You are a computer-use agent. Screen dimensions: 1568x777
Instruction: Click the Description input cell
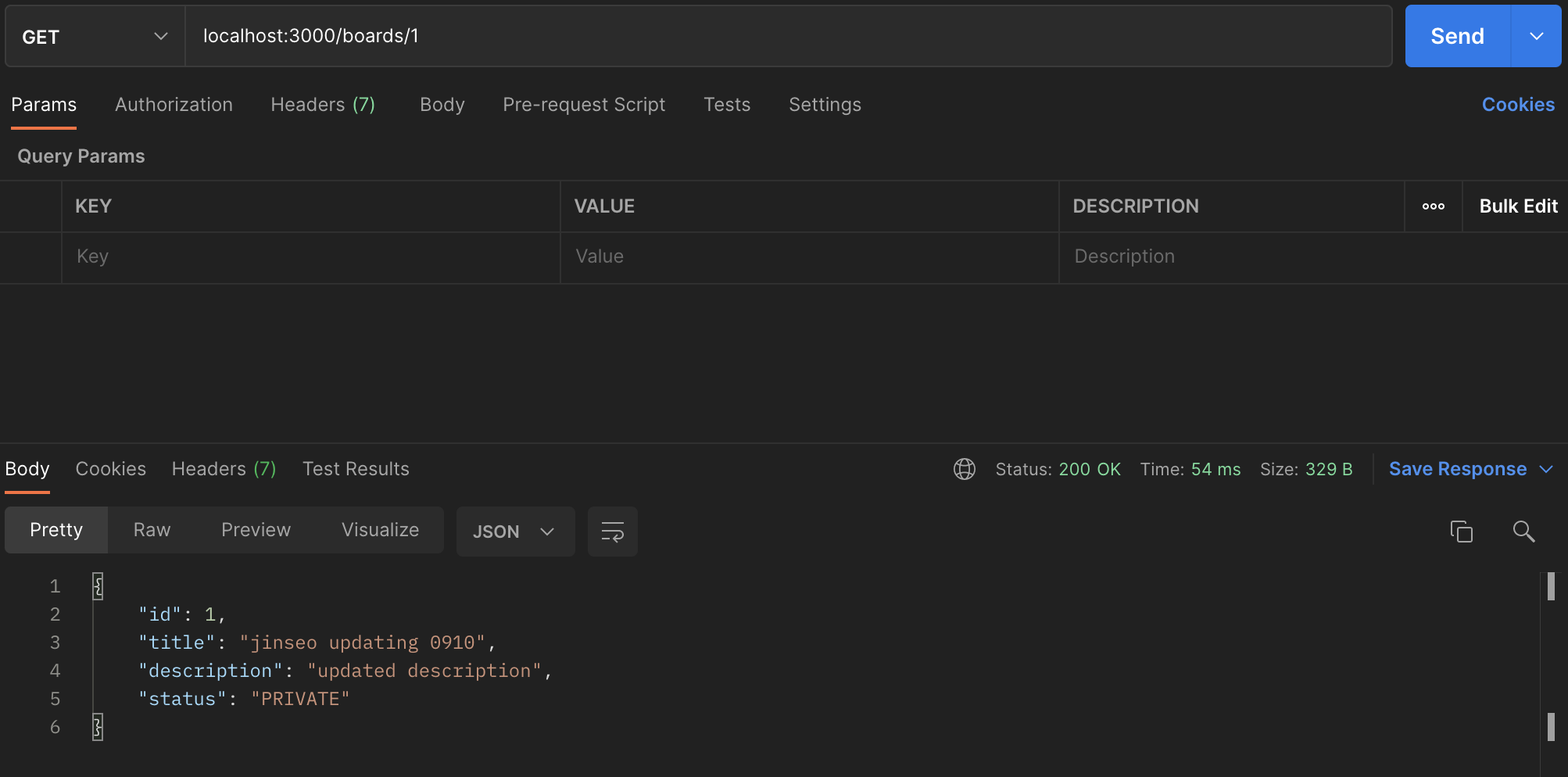1313,257
